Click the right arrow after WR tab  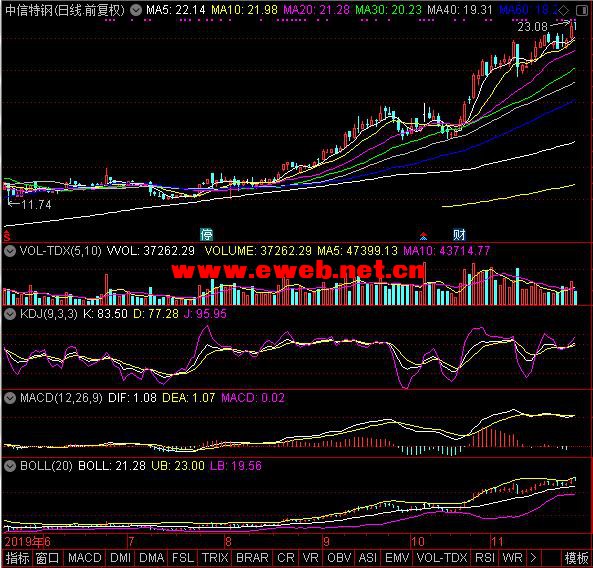point(533,557)
